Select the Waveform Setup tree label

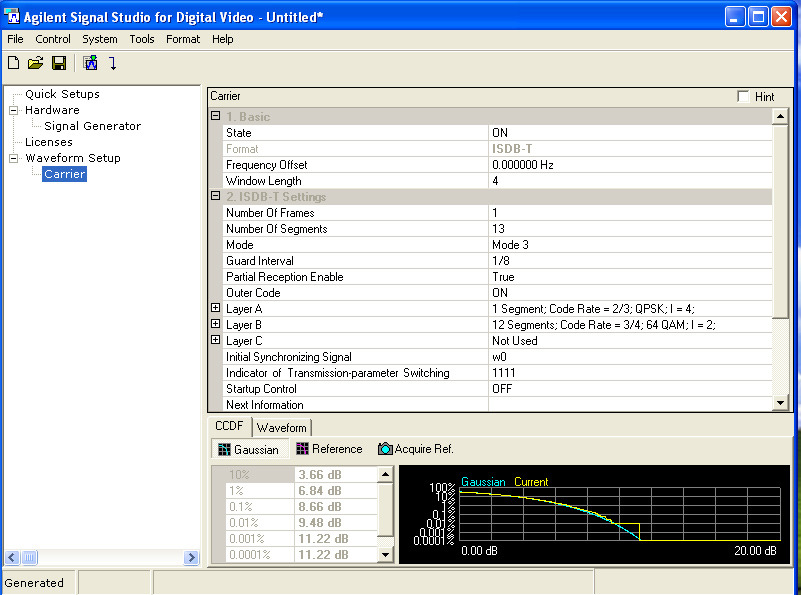coord(73,158)
